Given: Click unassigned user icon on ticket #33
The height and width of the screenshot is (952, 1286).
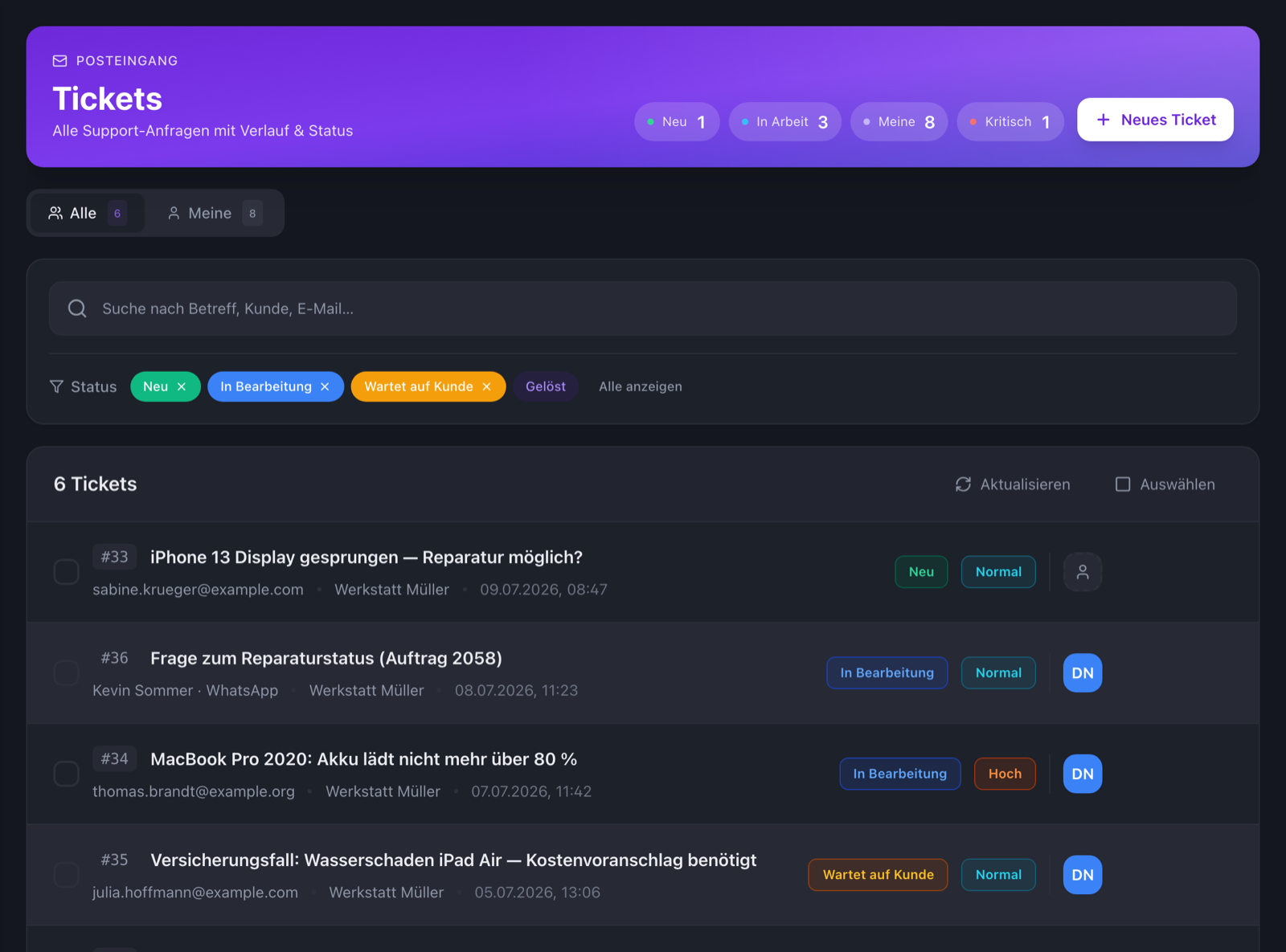Looking at the screenshot, I should coord(1083,572).
